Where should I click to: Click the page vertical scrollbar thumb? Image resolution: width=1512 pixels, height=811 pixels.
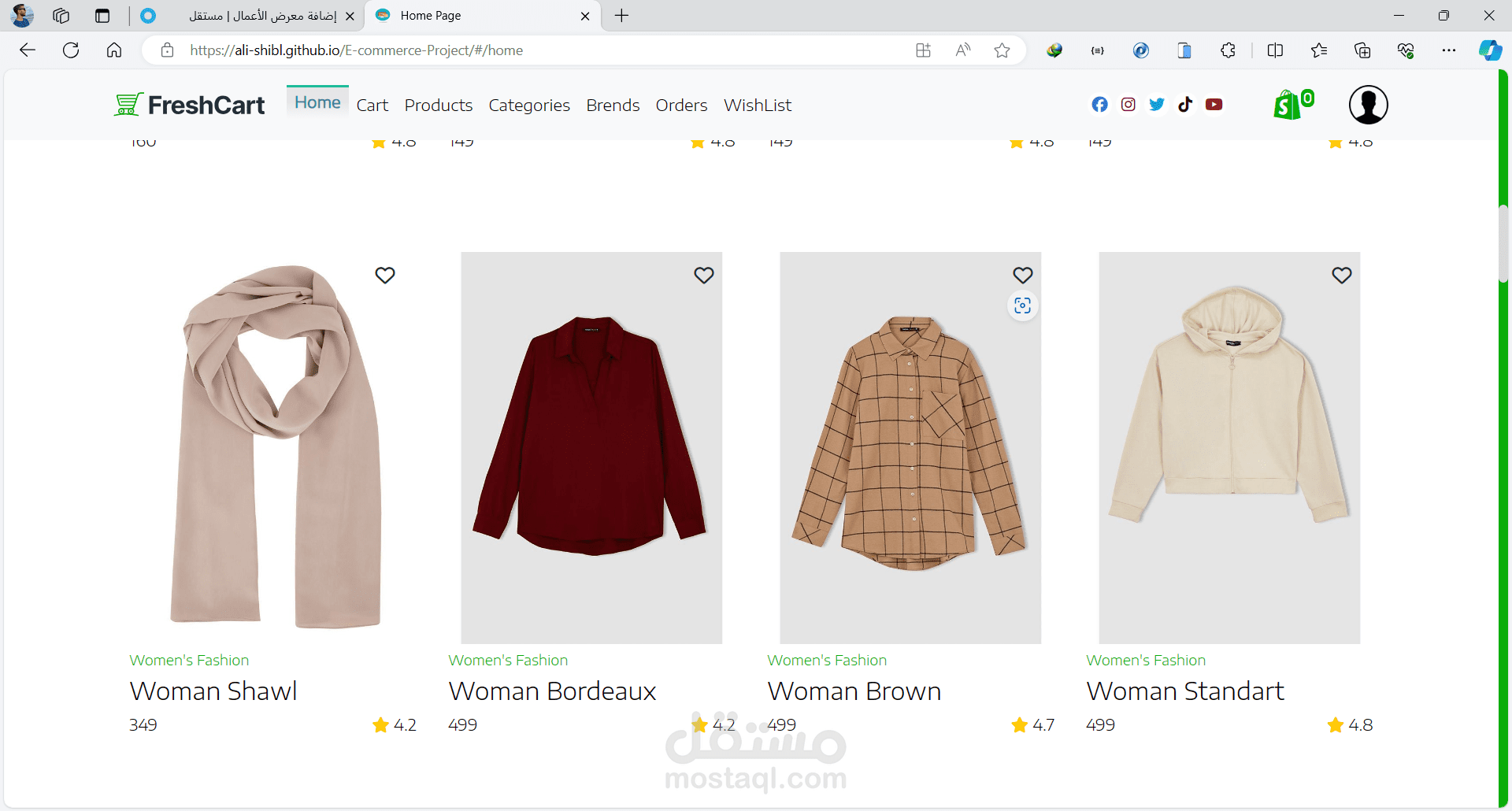[1503, 243]
